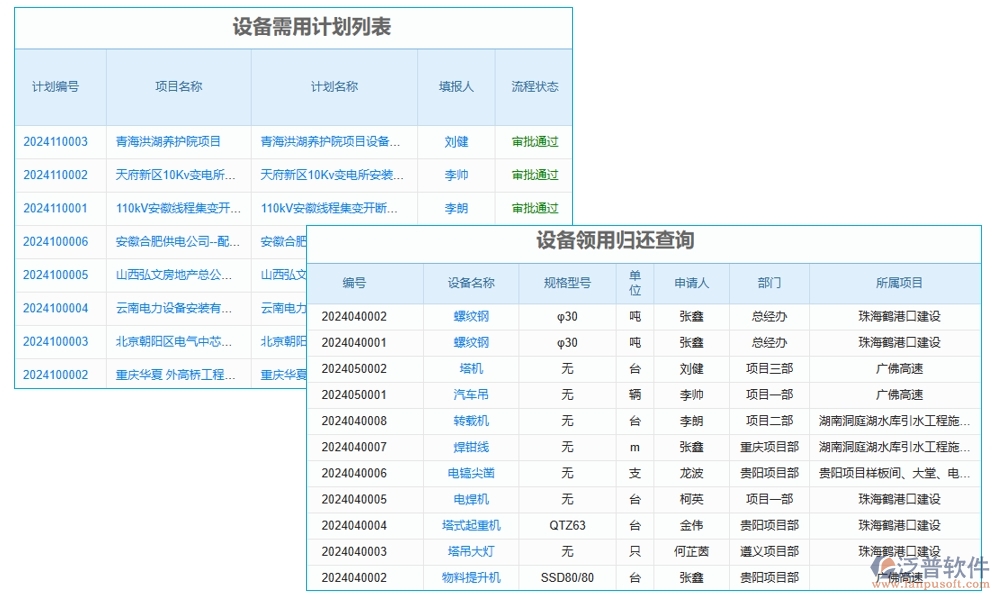Viewport: 1000px width, 600px height.
Task: Open the 塔机 equipment details
Action: coord(469,368)
